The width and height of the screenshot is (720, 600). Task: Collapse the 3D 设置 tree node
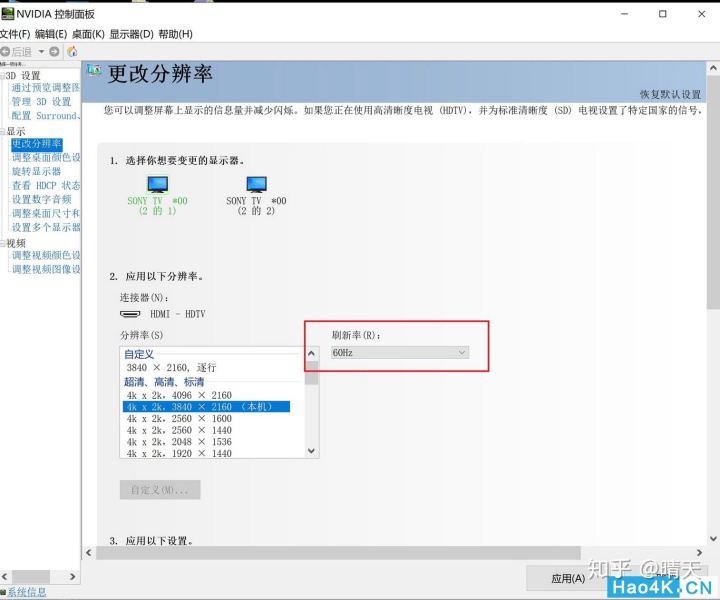tap(2, 76)
